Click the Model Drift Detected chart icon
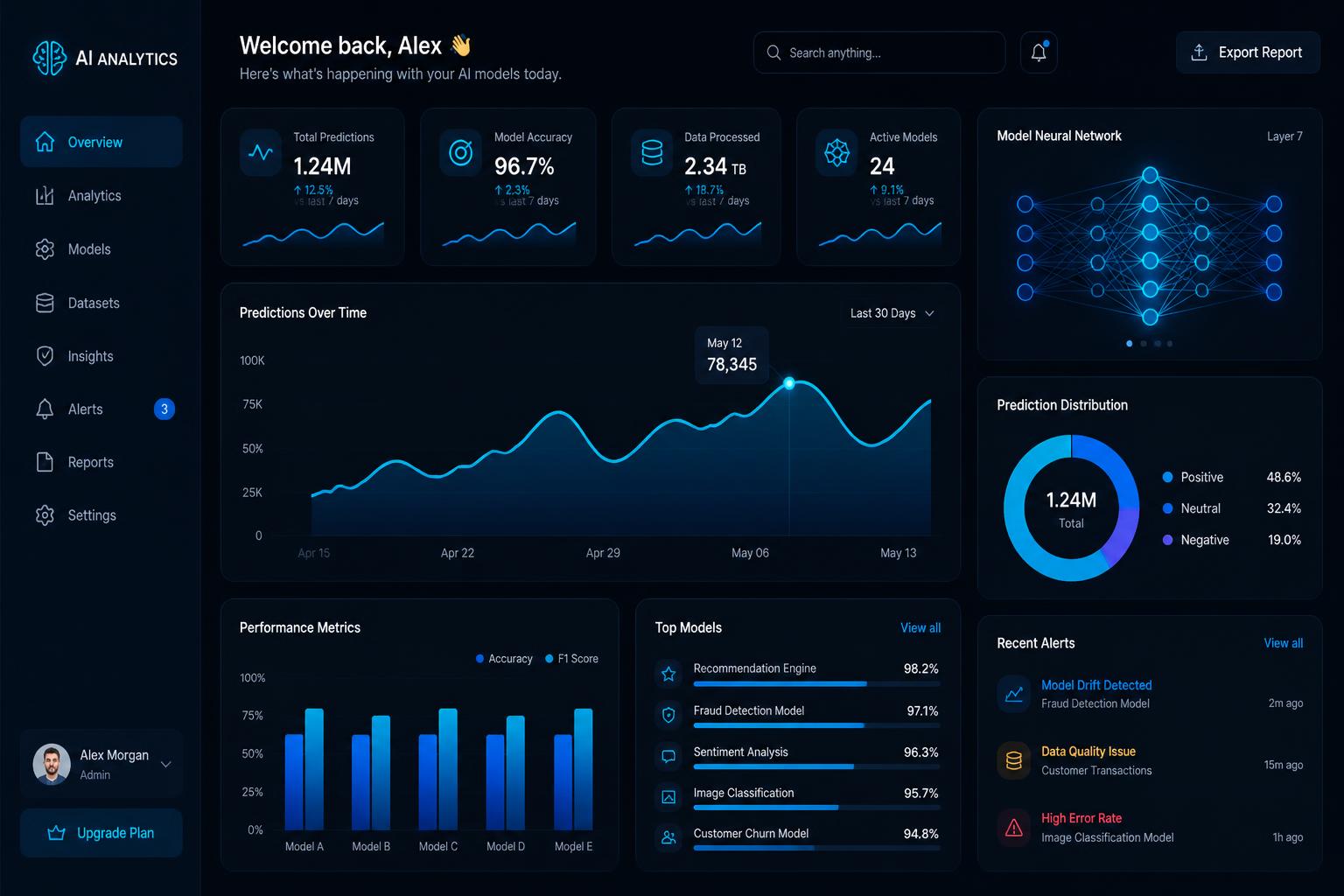 tap(1014, 694)
